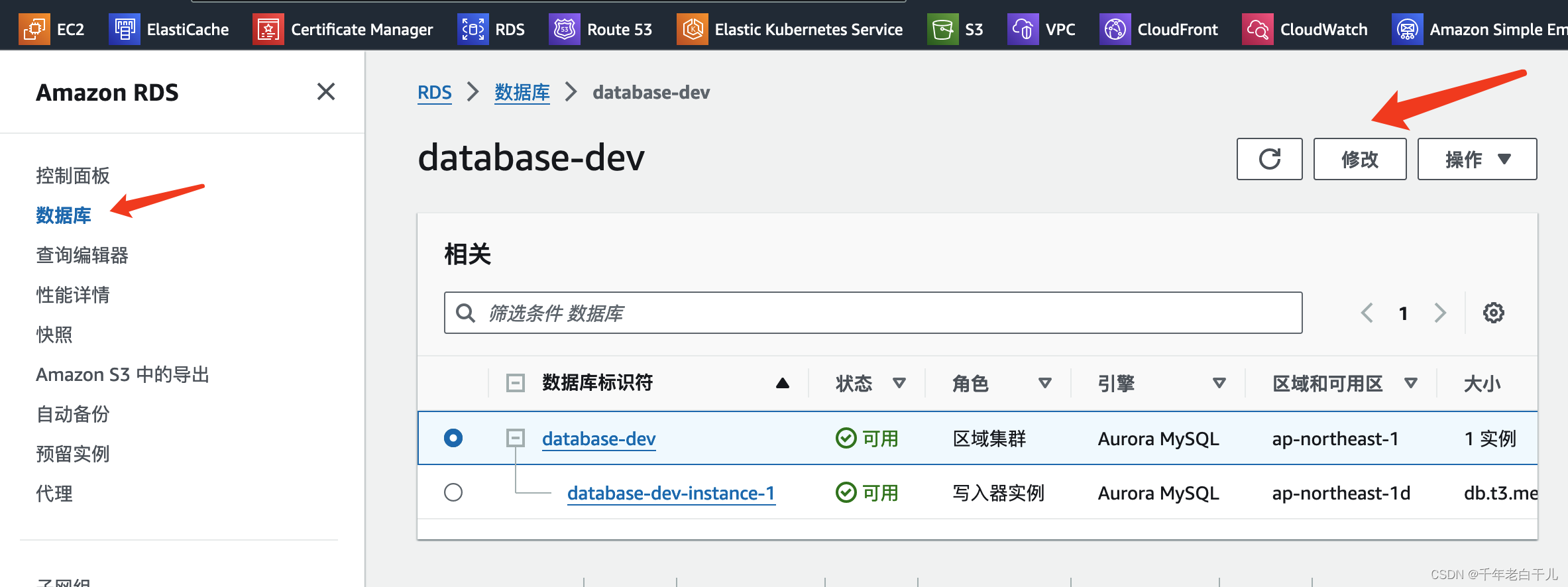1568x587 pixels.
Task: Open the EC2 service icon
Action: [34, 29]
